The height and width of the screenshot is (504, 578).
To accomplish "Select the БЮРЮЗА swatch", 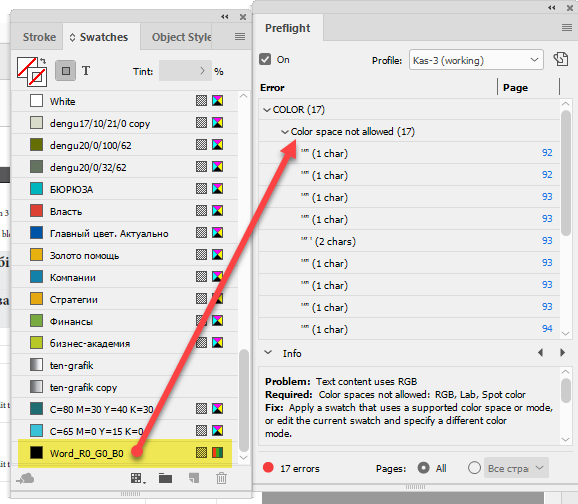I will [125, 189].
